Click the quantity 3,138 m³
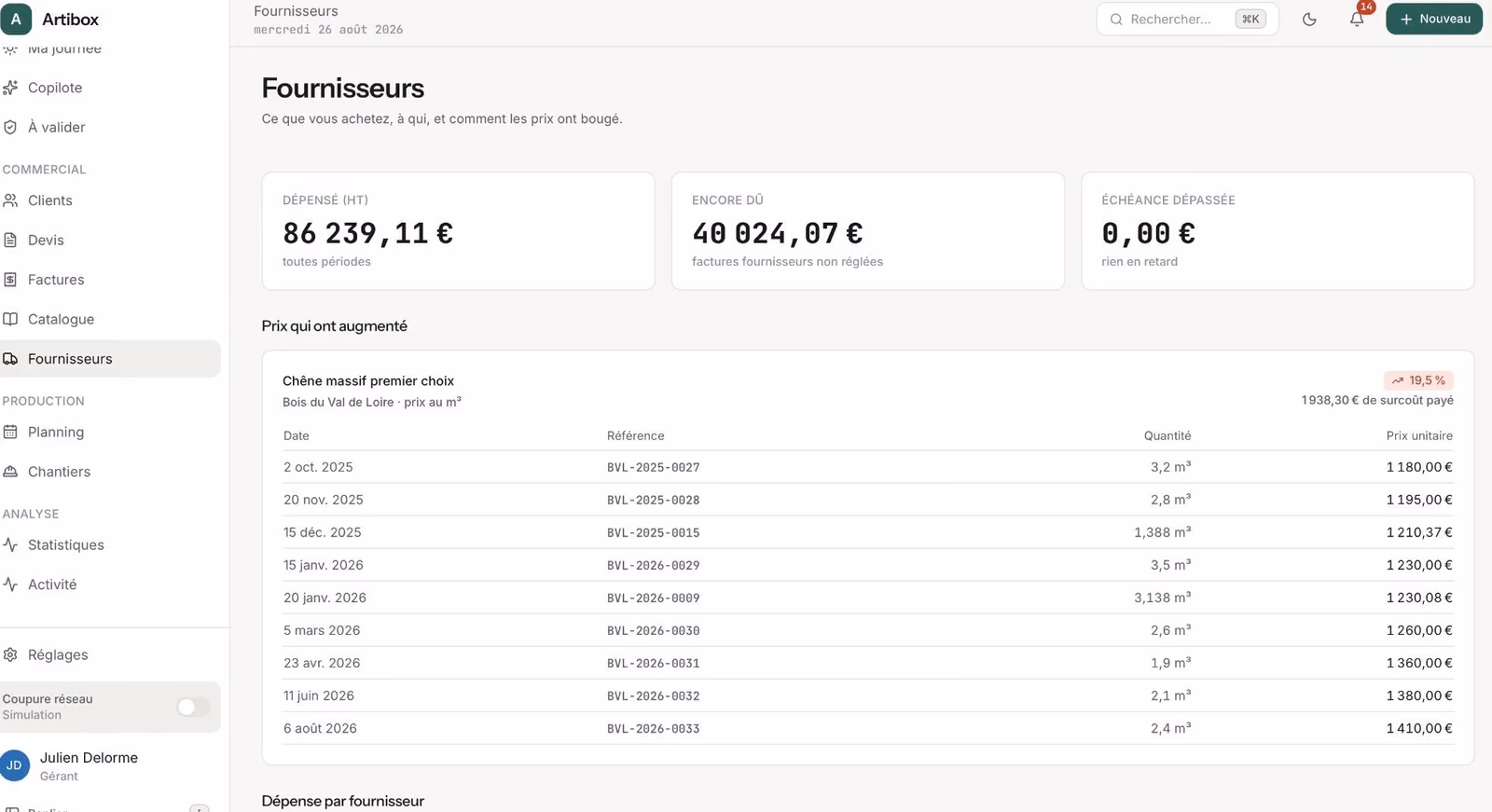The height and width of the screenshot is (812, 1492). tap(1163, 598)
